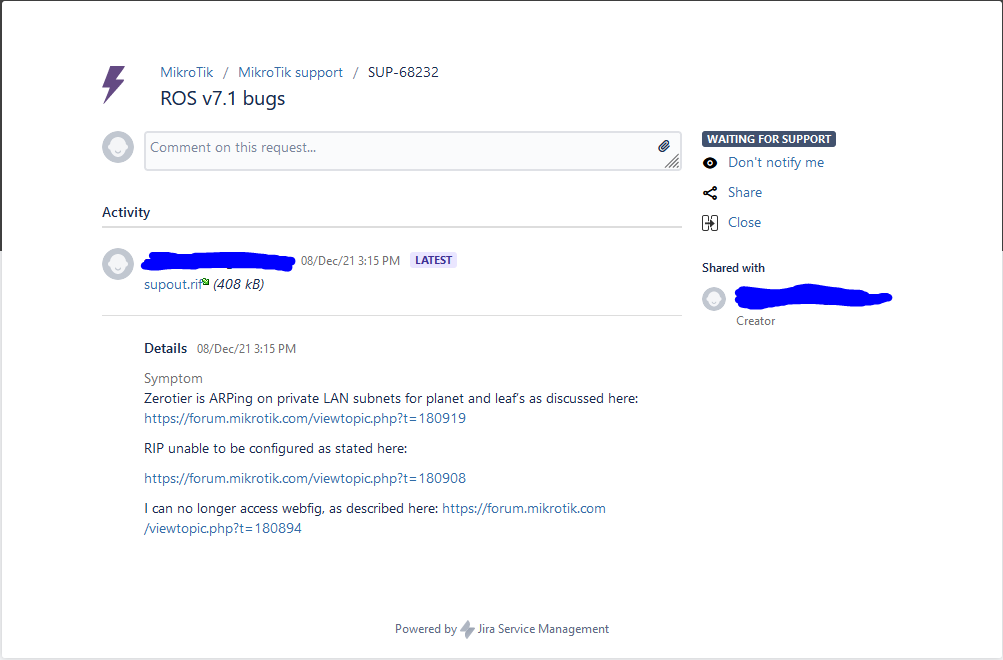The width and height of the screenshot is (1003, 660).
Task: Click the Share link
Action: (745, 192)
